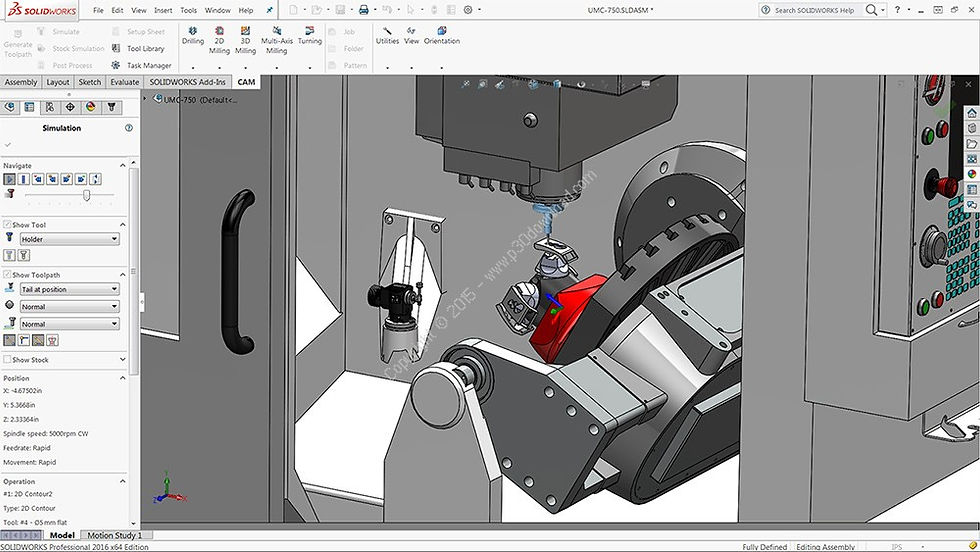Adjust the simulation speed slider
The width and height of the screenshot is (980, 552).
click(x=86, y=195)
